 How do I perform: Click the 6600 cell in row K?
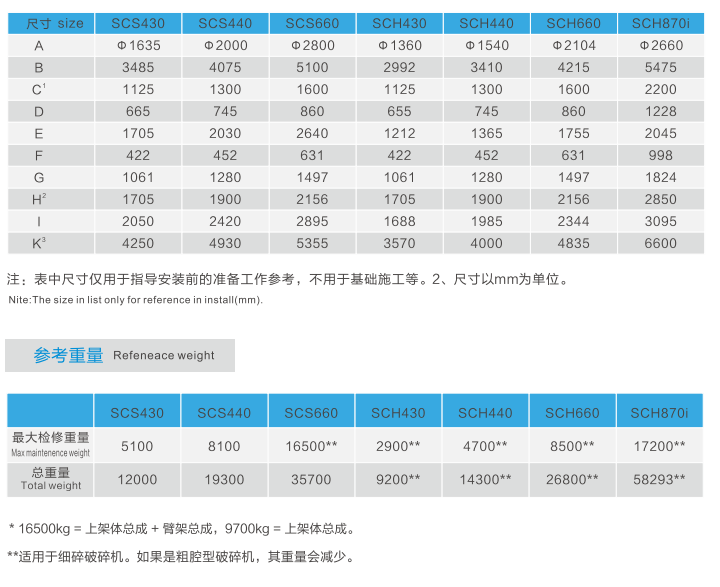[660, 243]
